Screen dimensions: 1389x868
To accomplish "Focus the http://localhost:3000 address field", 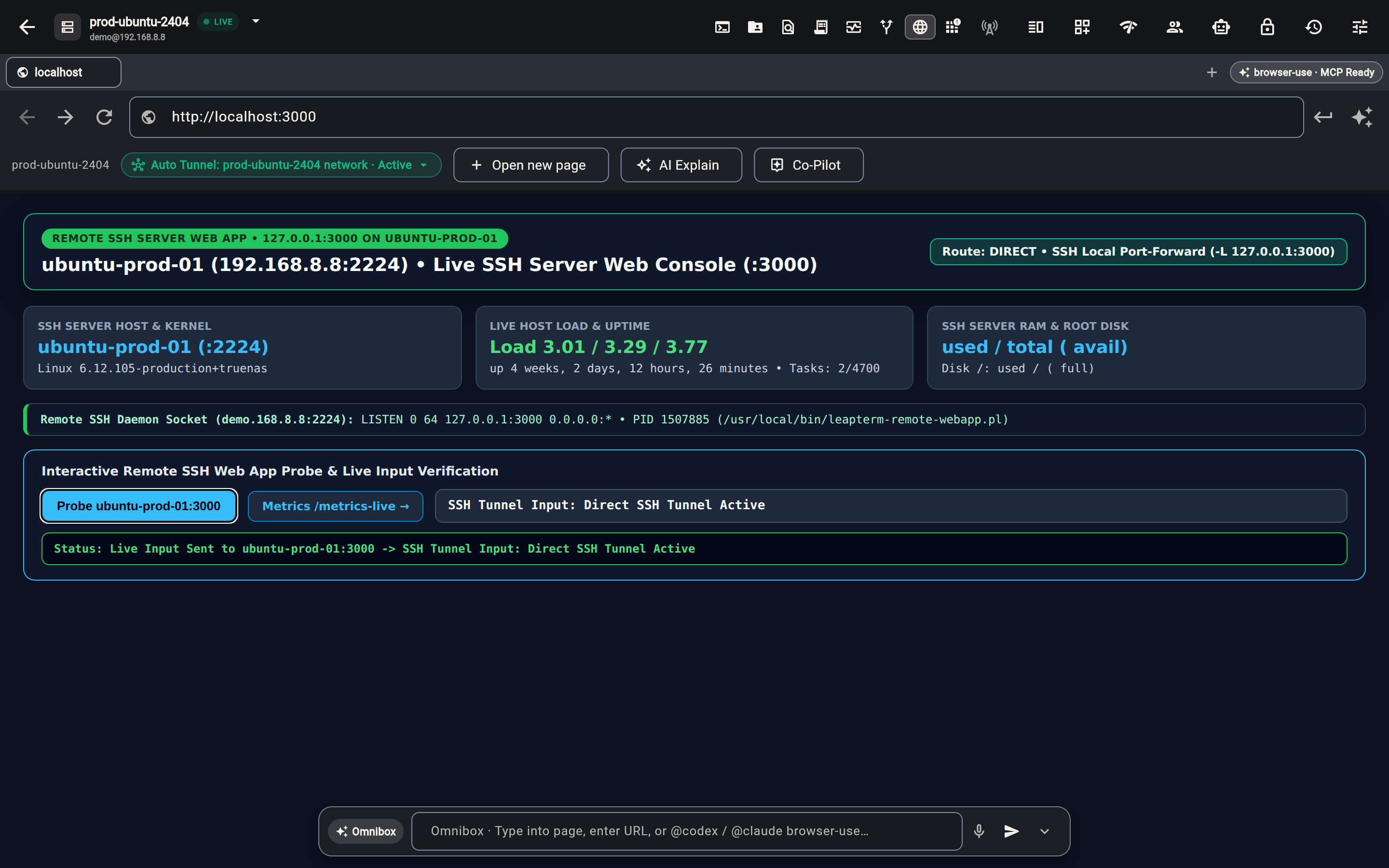I will coord(716,117).
